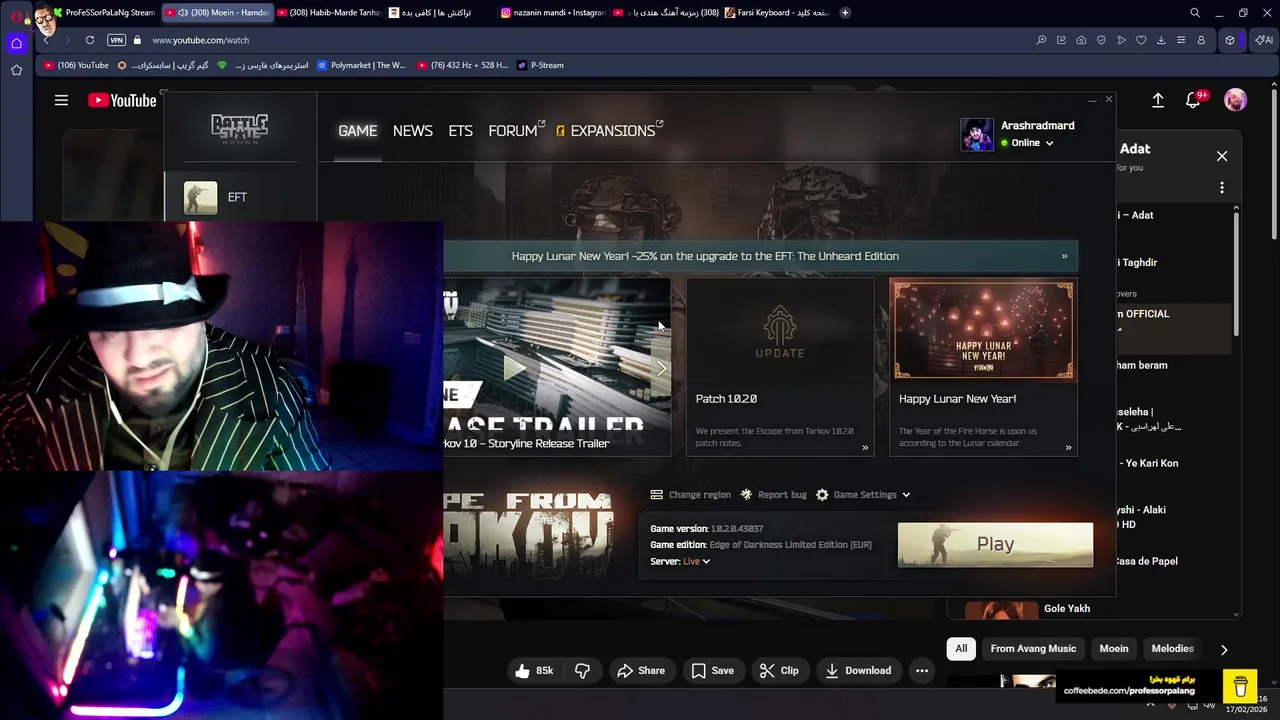Open the Server Live dropdown
The image size is (1280, 720).
pos(696,561)
